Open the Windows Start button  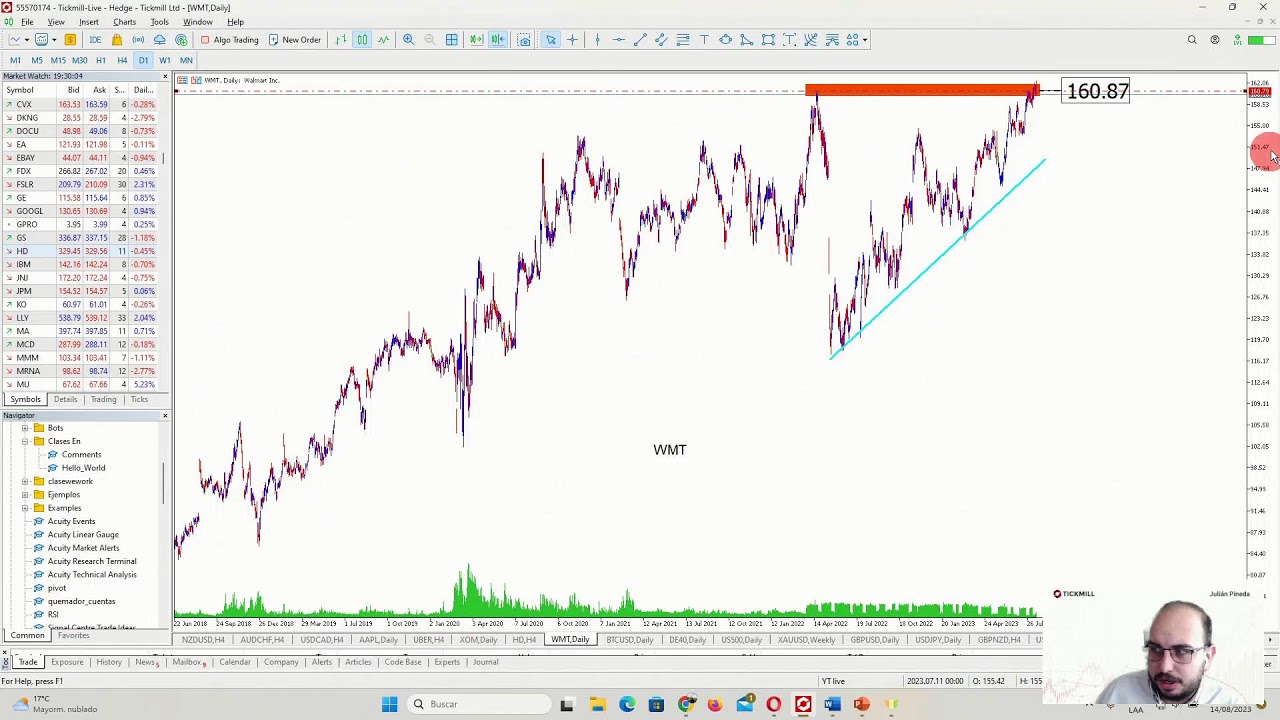(389, 704)
